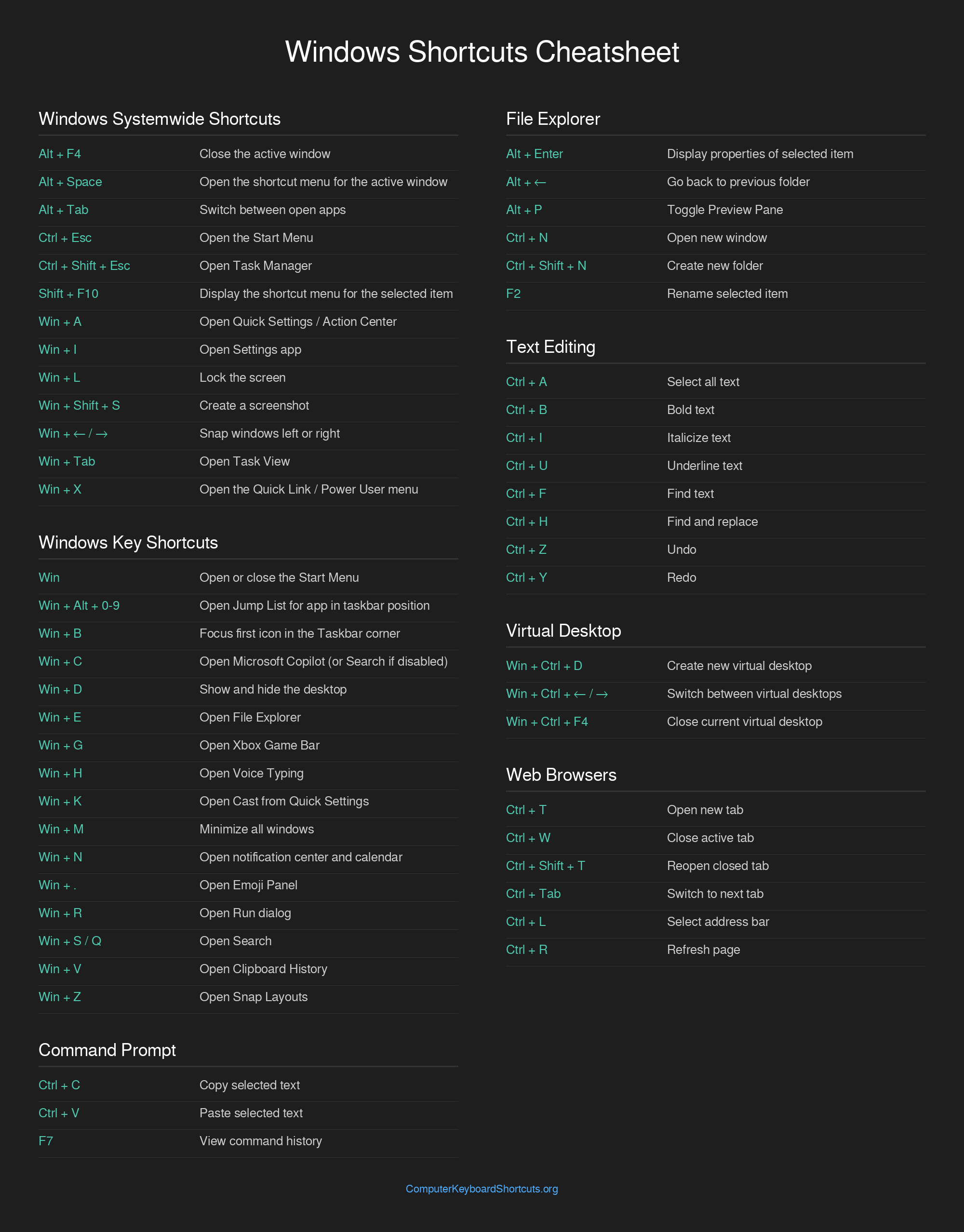Click the Ctrl + Shift + T shortcut

pos(545,866)
